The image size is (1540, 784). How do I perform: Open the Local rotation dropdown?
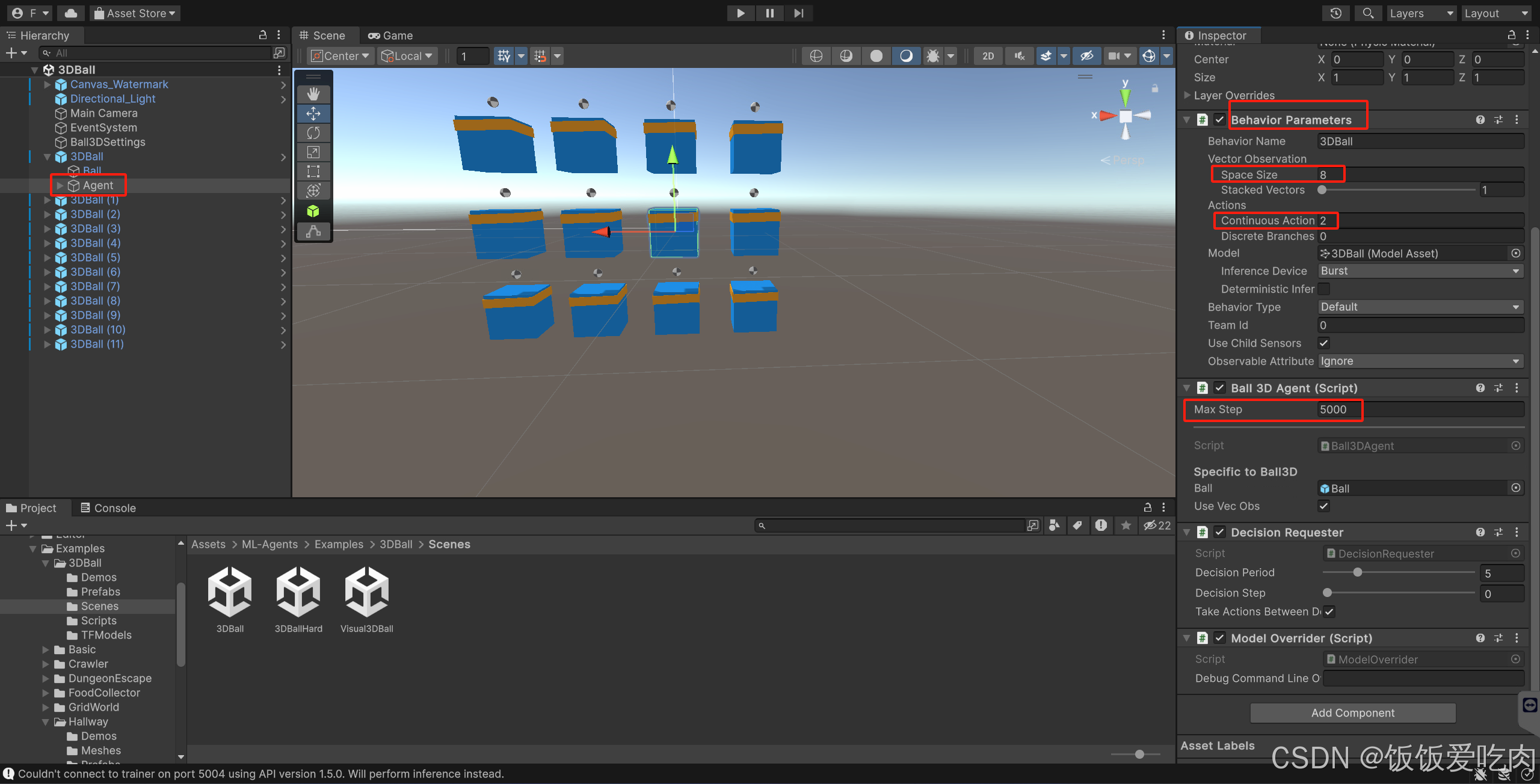(407, 56)
